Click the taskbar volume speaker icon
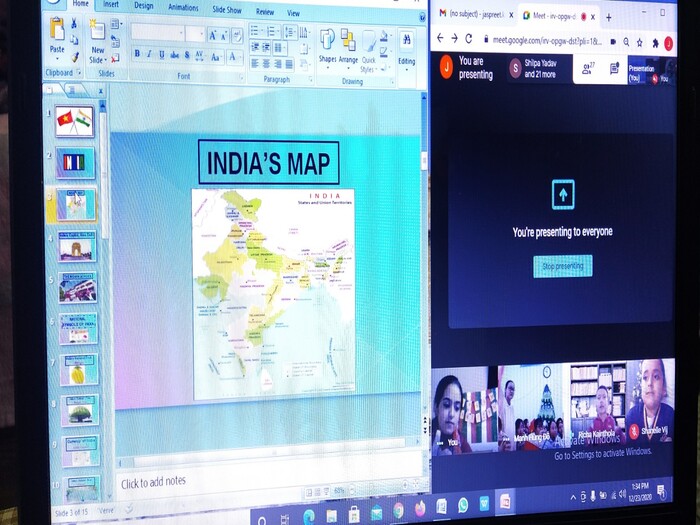The image size is (700, 525). pyautogui.click(x=622, y=494)
